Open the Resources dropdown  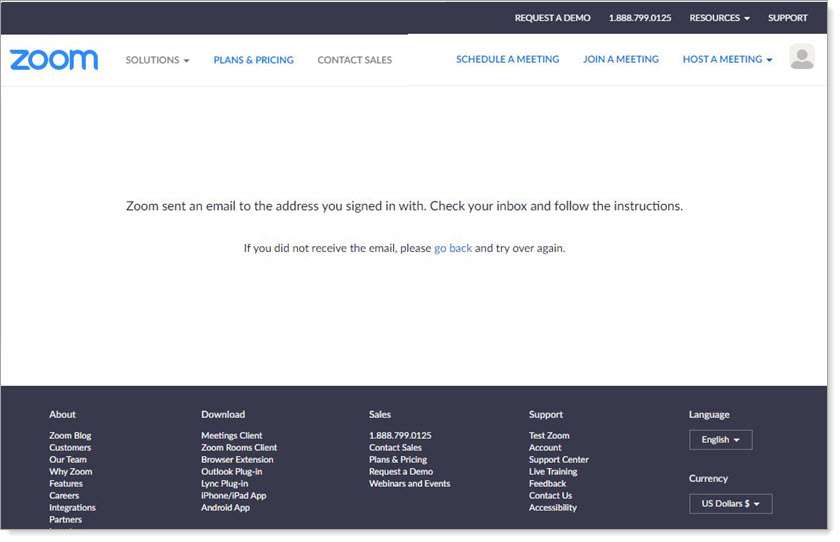tap(719, 18)
